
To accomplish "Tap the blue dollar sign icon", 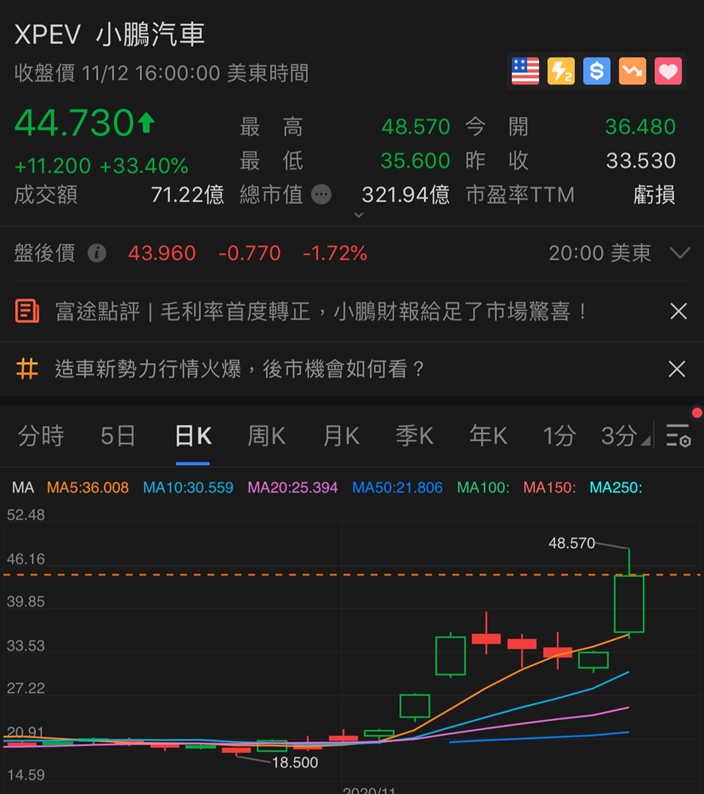I will point(597,71).
